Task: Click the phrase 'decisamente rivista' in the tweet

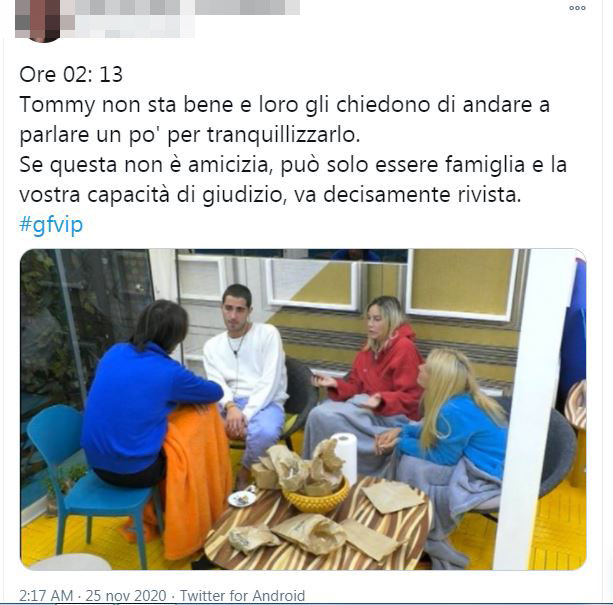Action: click(x=421, y=195)
